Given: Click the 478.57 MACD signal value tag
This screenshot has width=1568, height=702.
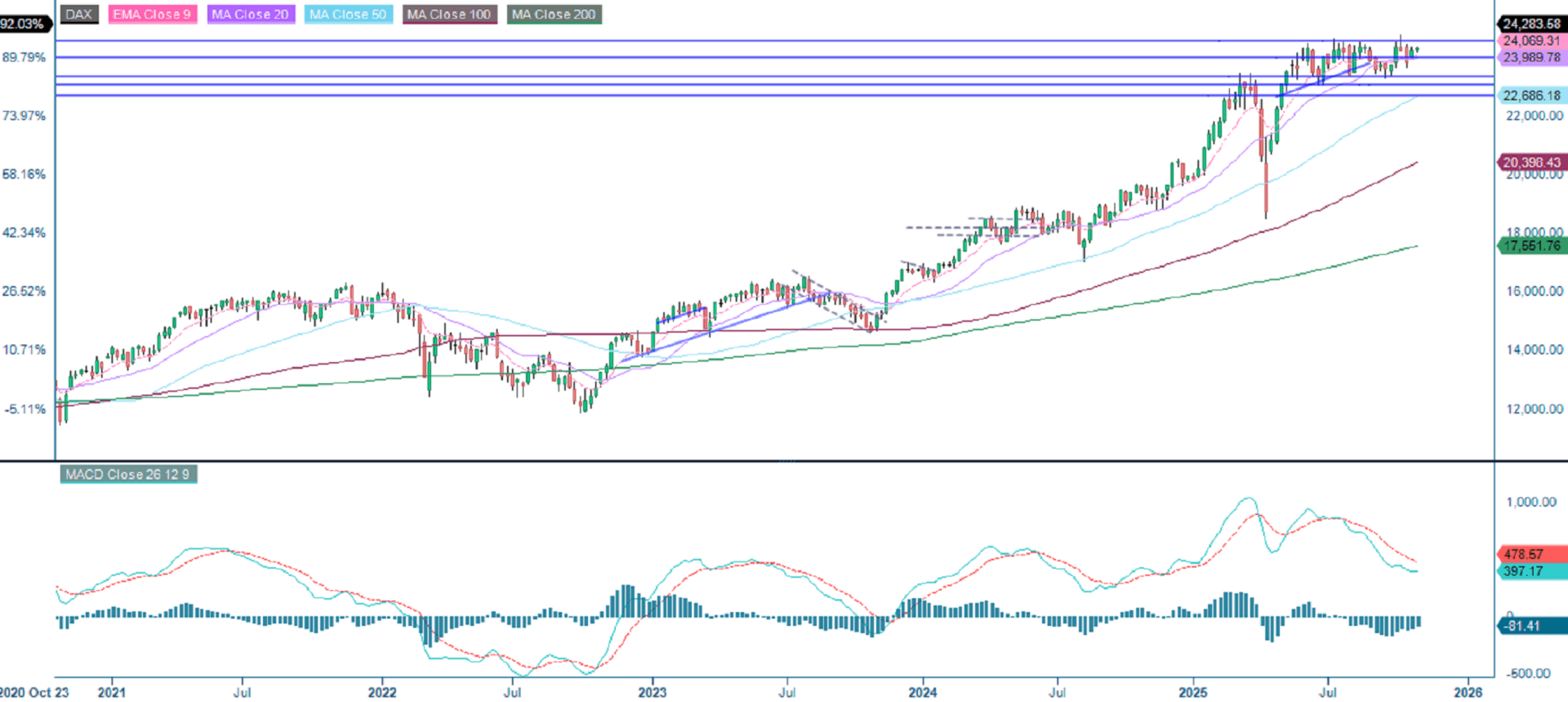Looking at the screenshot, I should 1532,554.
